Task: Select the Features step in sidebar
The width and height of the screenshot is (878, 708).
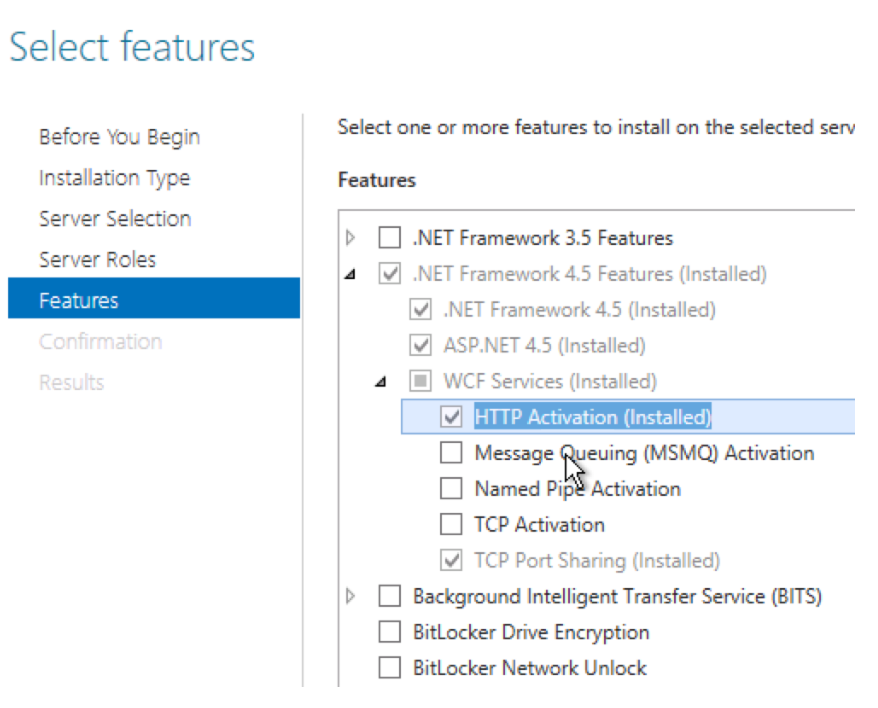Action: pyautogui.click(x=79, y=301)
